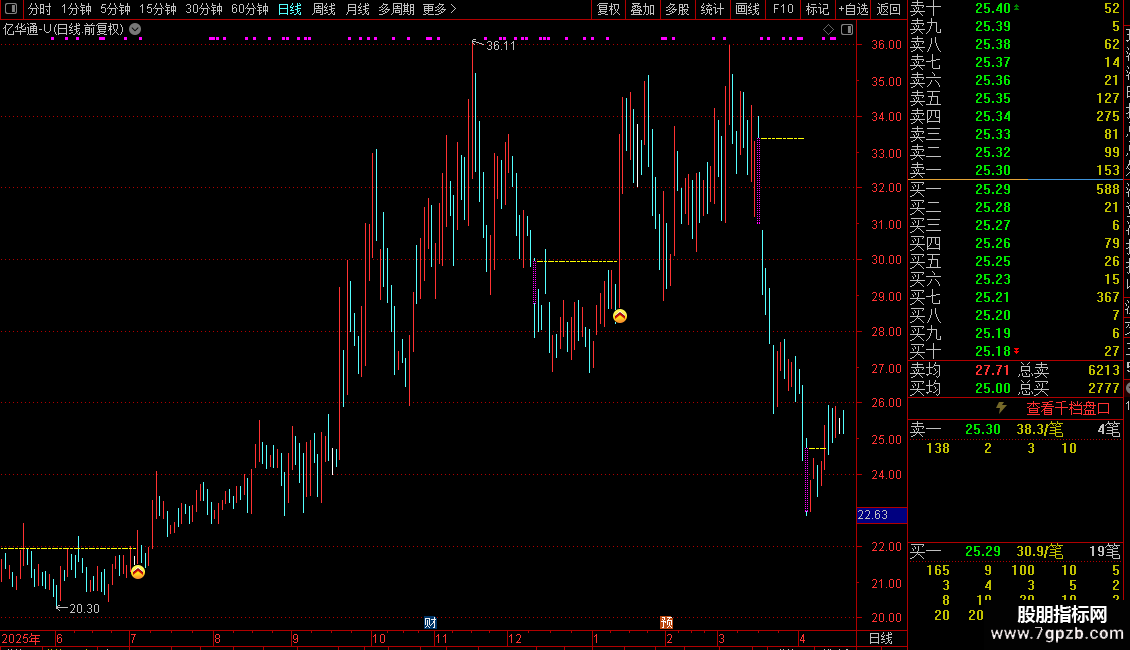1130x650 pixels.
Task: Open the 财 financial report marker
Action: [430, 623]
